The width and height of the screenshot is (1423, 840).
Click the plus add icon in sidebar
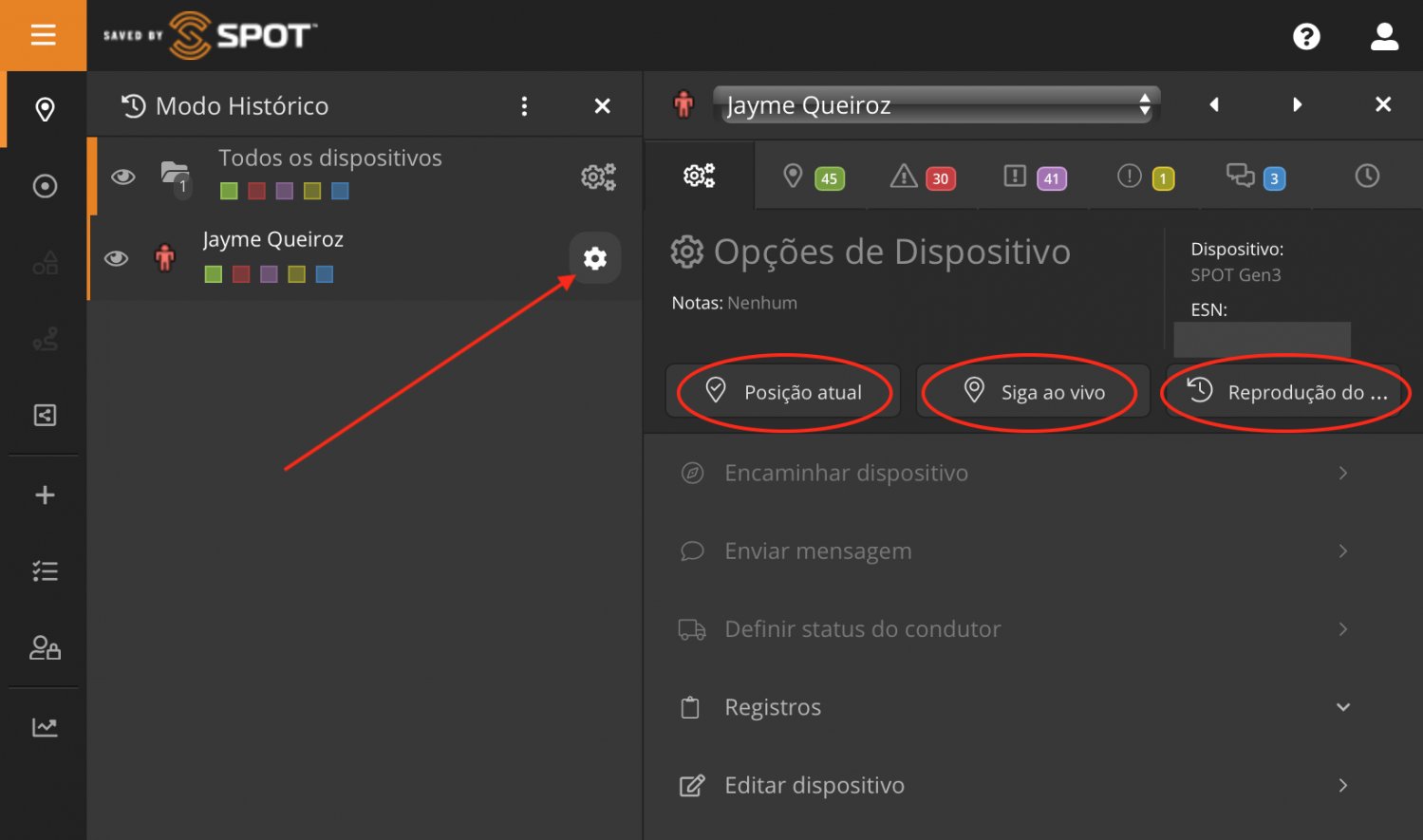45,495
